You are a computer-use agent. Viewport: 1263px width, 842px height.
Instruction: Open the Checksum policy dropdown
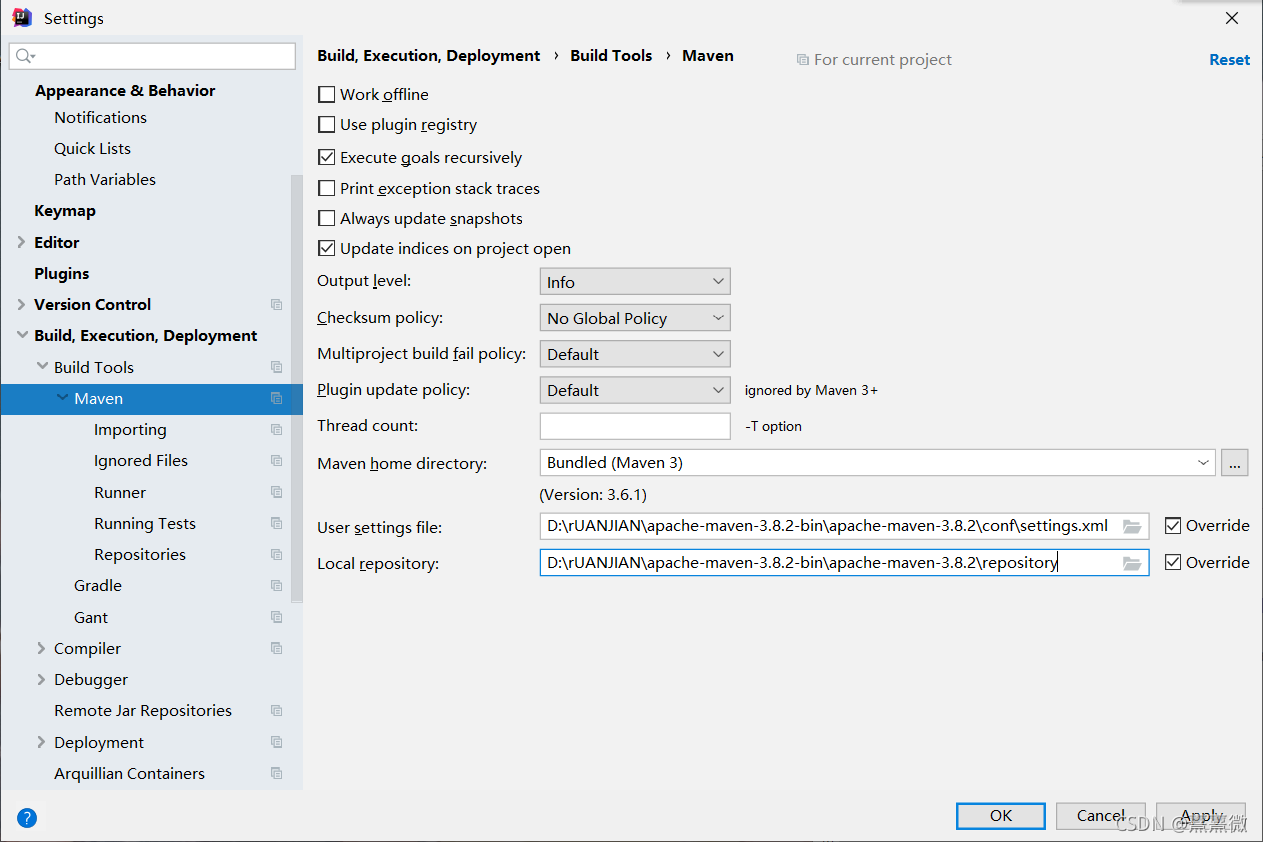pos(635,318)
